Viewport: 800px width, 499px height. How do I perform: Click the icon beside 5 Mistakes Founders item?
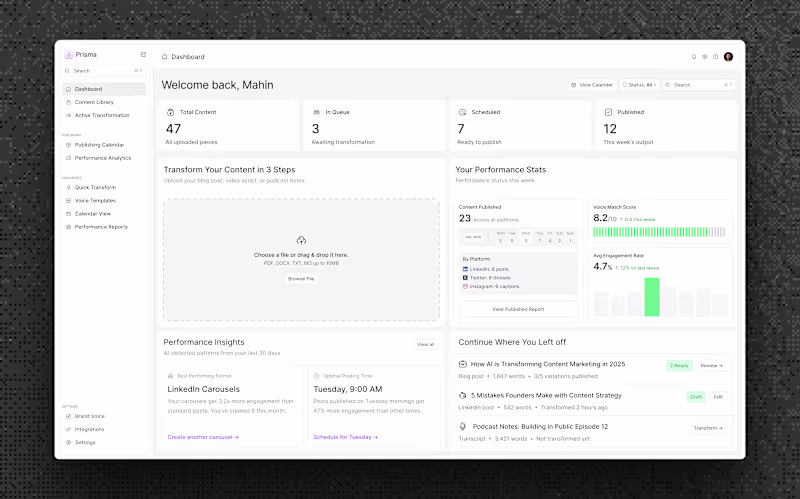[463, 395]
